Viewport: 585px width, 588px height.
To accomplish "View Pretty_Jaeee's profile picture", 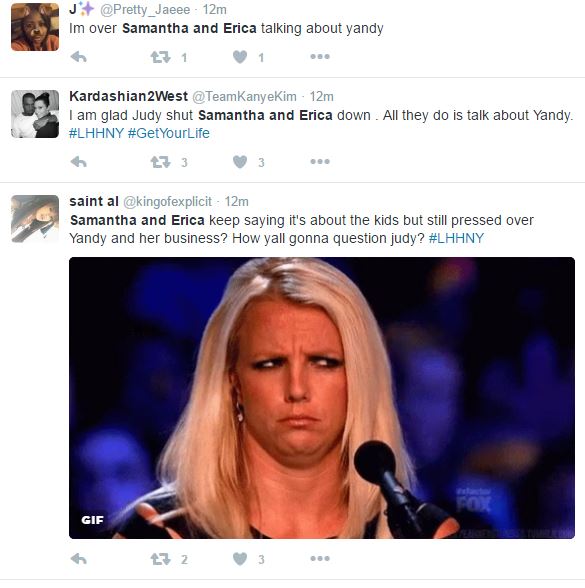I will [x=35, y=27].
